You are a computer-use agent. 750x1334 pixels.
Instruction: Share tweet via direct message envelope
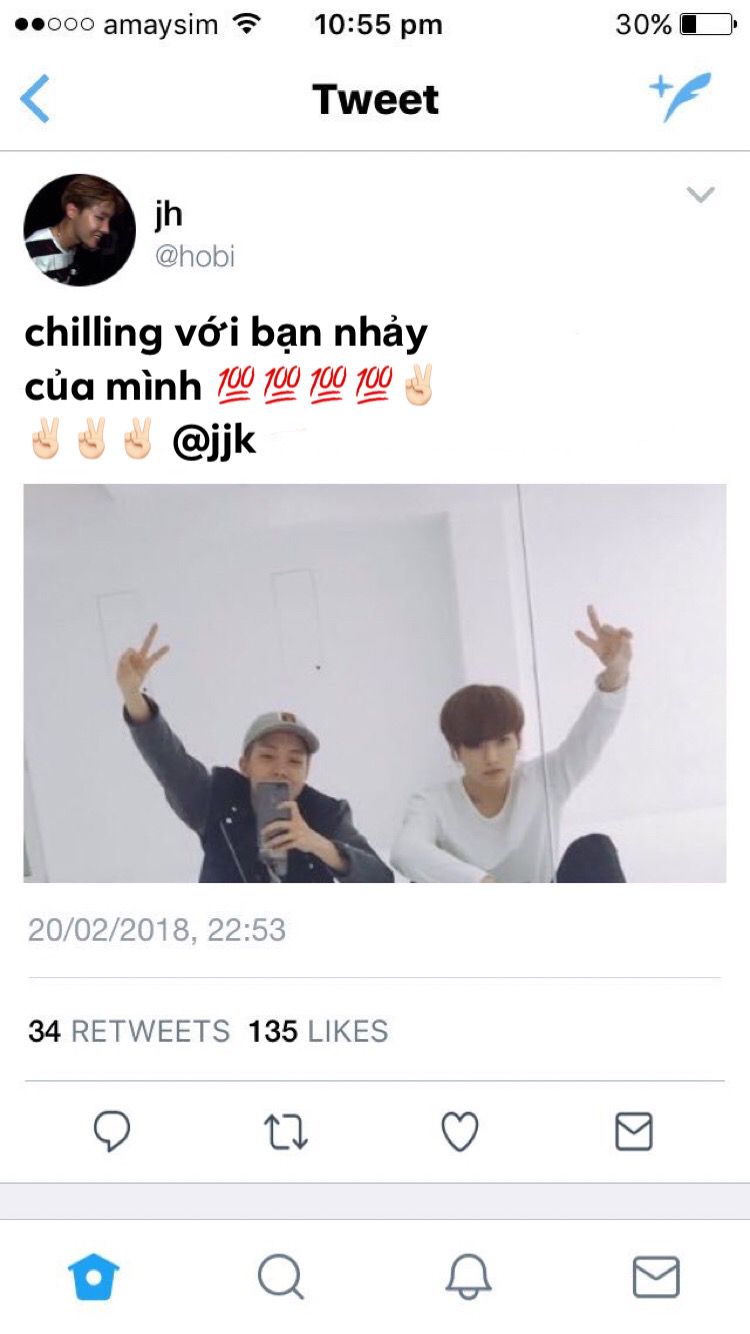634,1131
